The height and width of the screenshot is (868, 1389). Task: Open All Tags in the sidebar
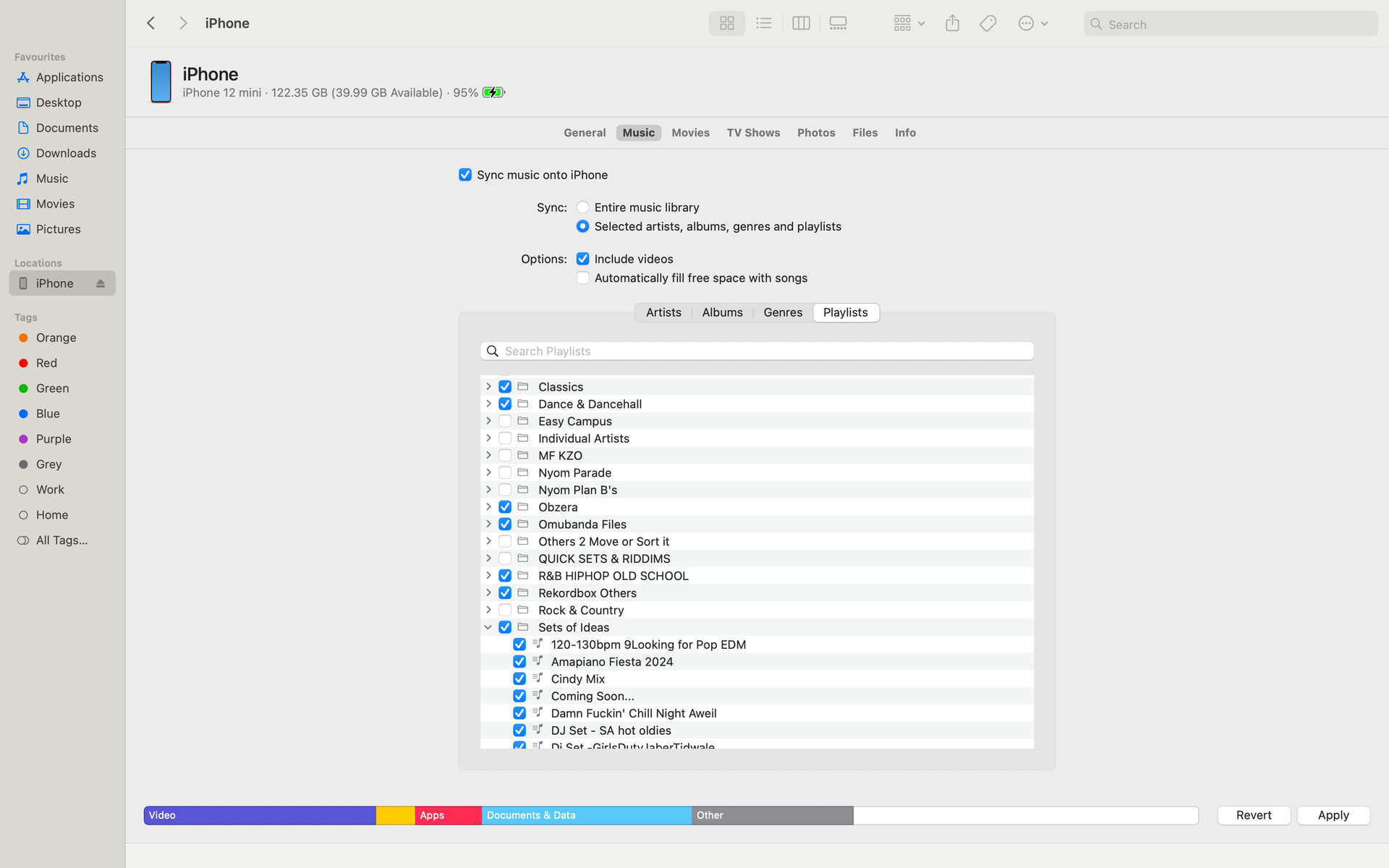(x=62, y=540)
